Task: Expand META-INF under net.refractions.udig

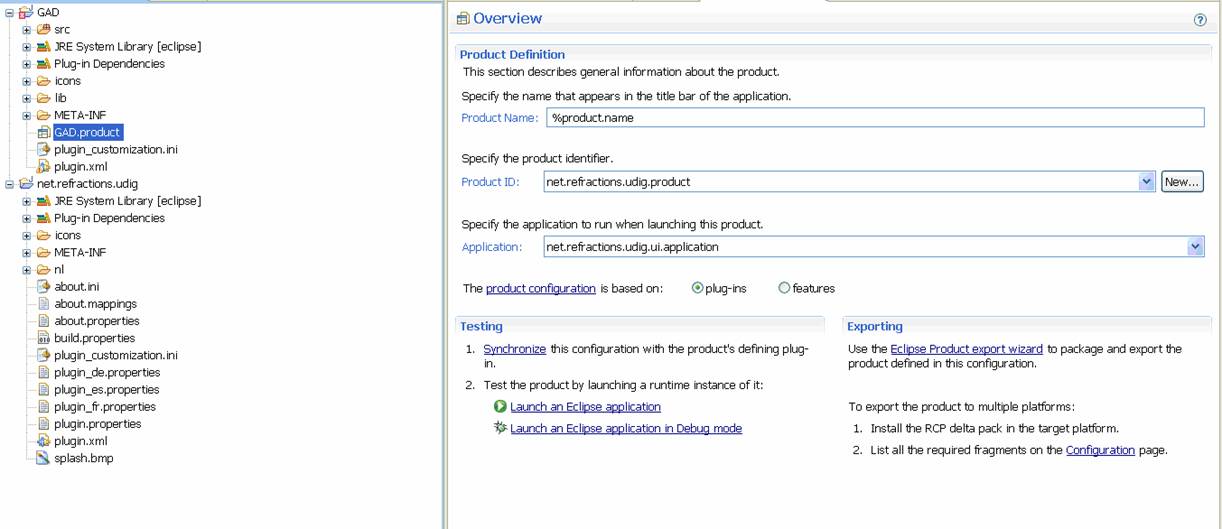Action: 27,252
